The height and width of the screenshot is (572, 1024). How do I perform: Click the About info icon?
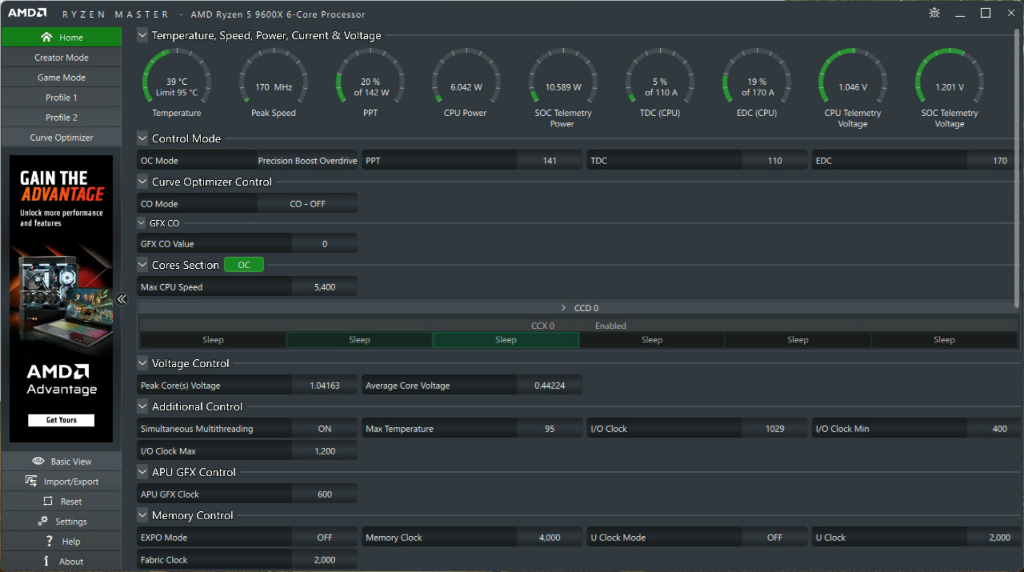pyautogui.click(x=46, y=561)
